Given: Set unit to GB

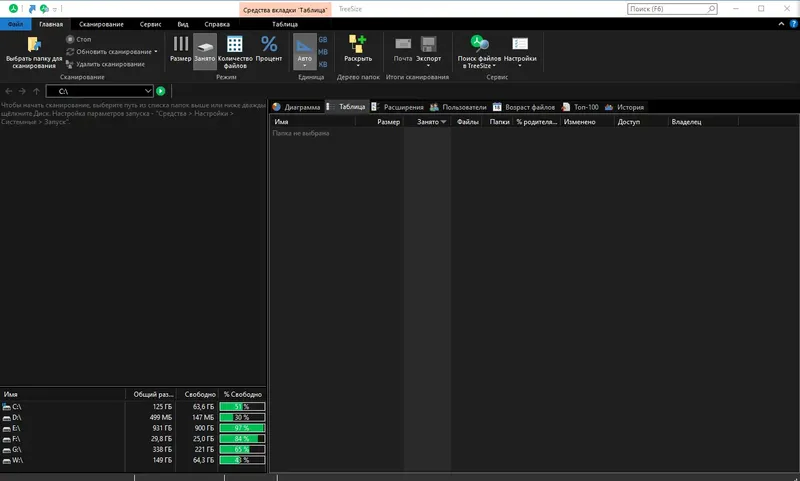Looking at the screenshot, I should coord(323,39).
